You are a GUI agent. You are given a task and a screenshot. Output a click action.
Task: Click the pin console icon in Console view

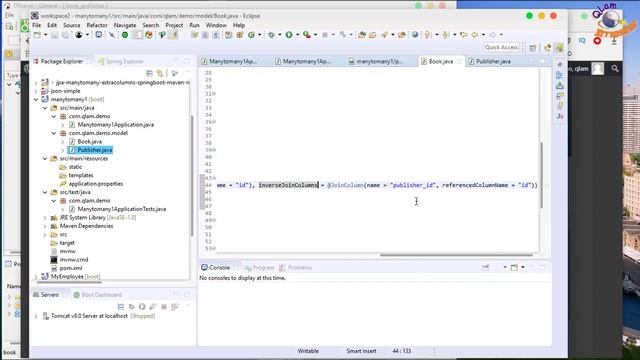coord(485,268)
